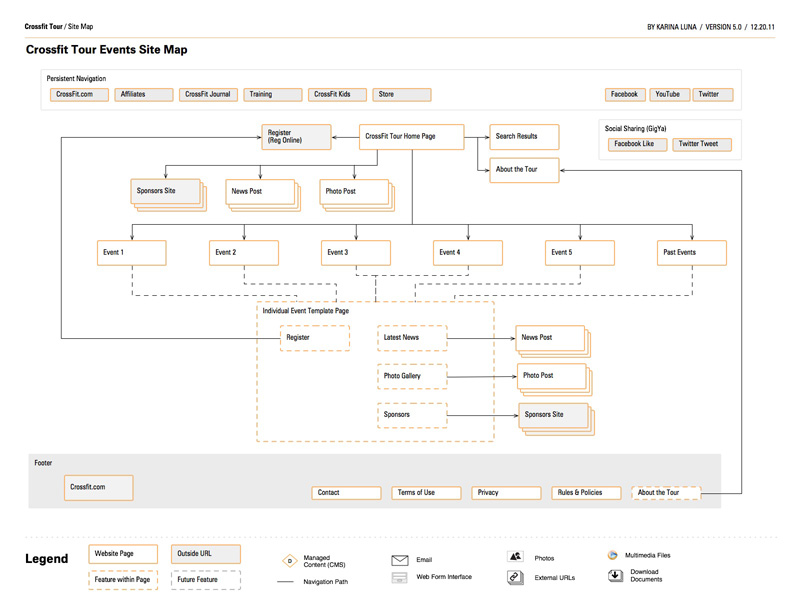Click the "Navigation Path" legend label

click(x=326, y=582)
